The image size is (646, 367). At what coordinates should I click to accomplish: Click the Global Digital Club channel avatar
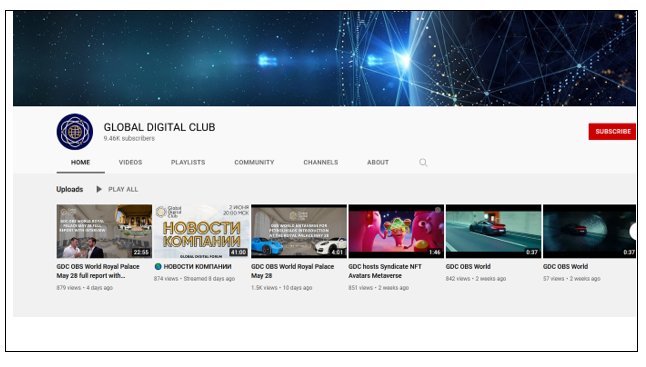point(75,132)
